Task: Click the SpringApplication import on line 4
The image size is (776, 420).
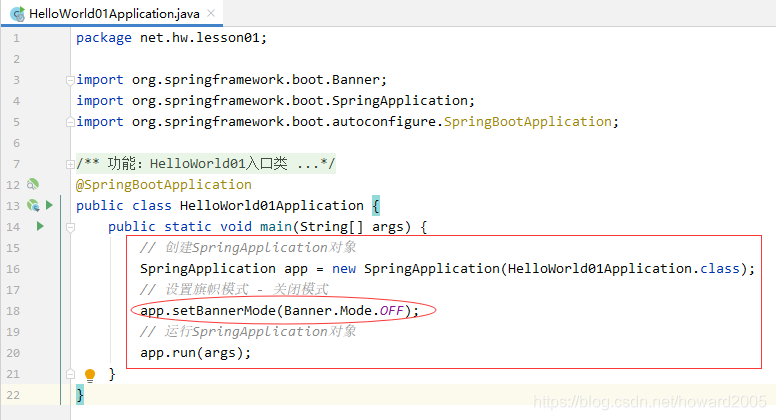Action: pyautogui.click(x=275, y=101)
